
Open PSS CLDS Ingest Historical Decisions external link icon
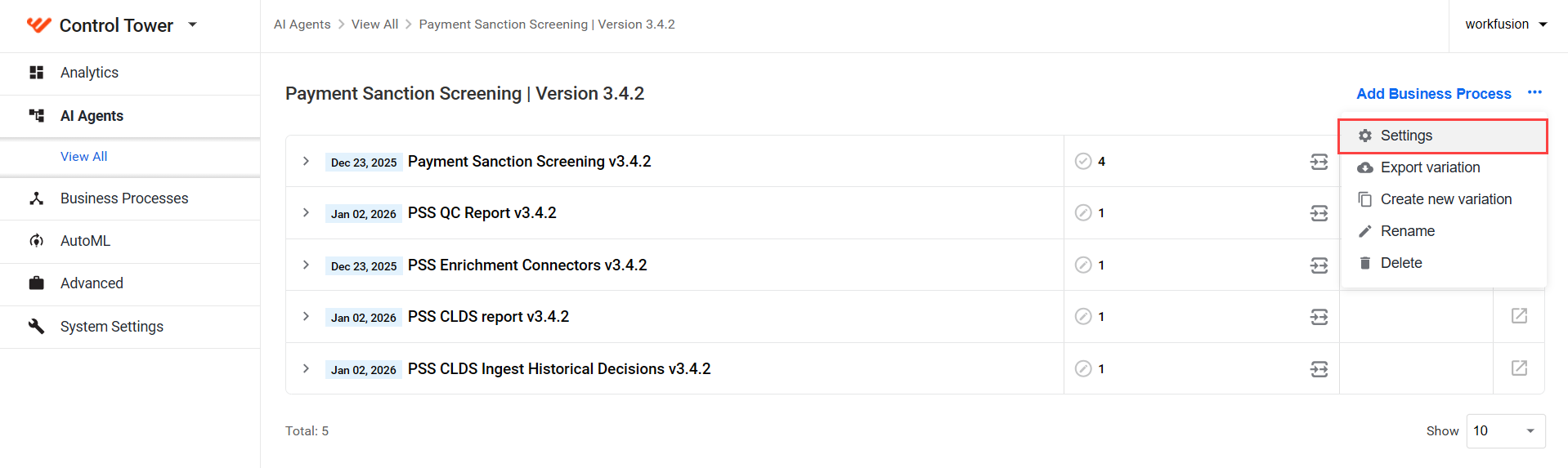coord(1519,368)
